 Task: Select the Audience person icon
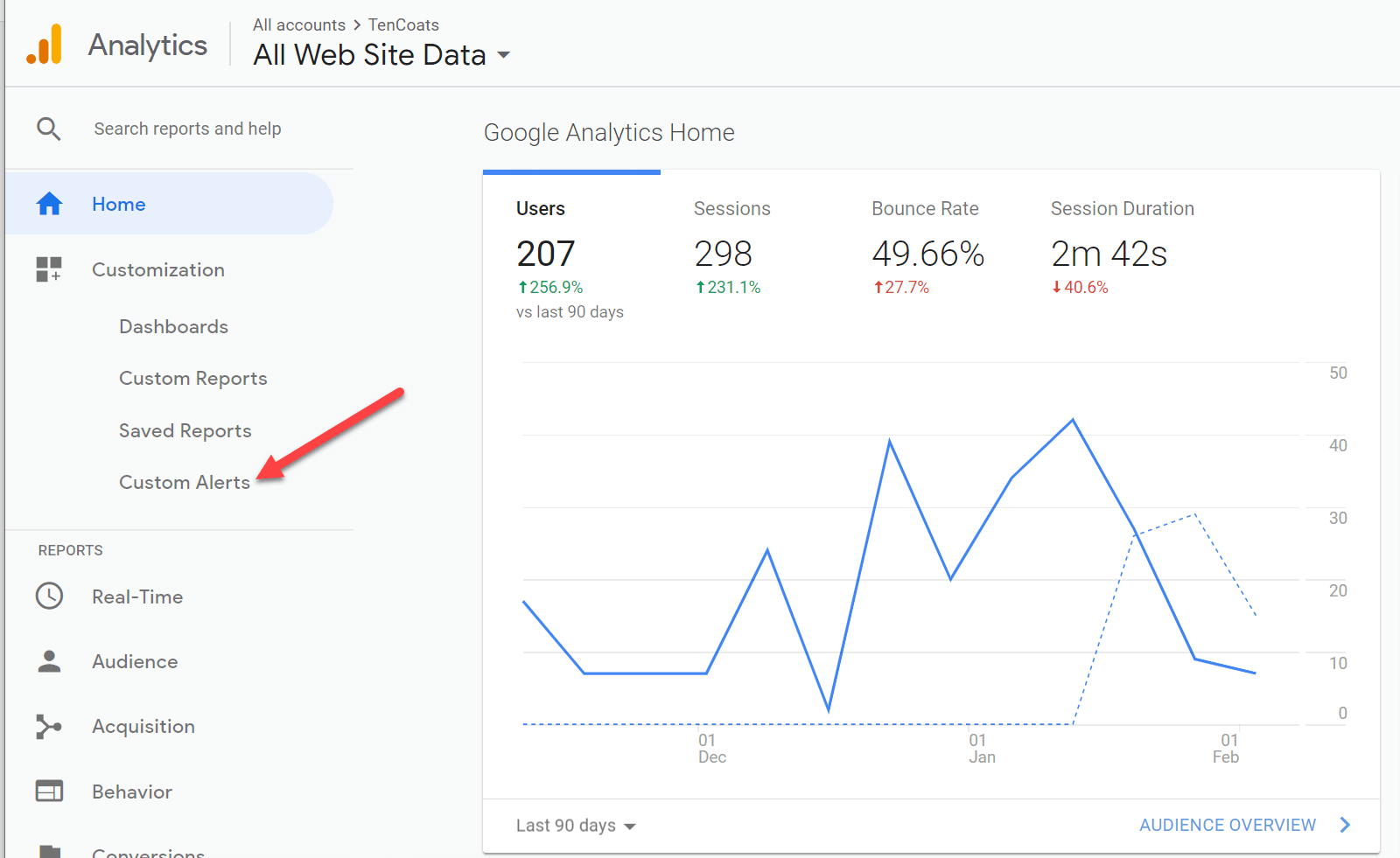click(50, 661)
